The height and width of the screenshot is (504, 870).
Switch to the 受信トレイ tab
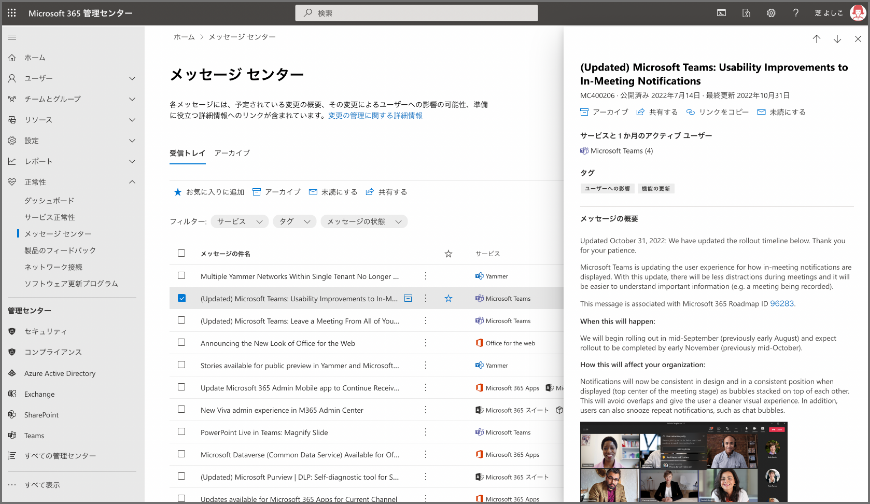188,153
